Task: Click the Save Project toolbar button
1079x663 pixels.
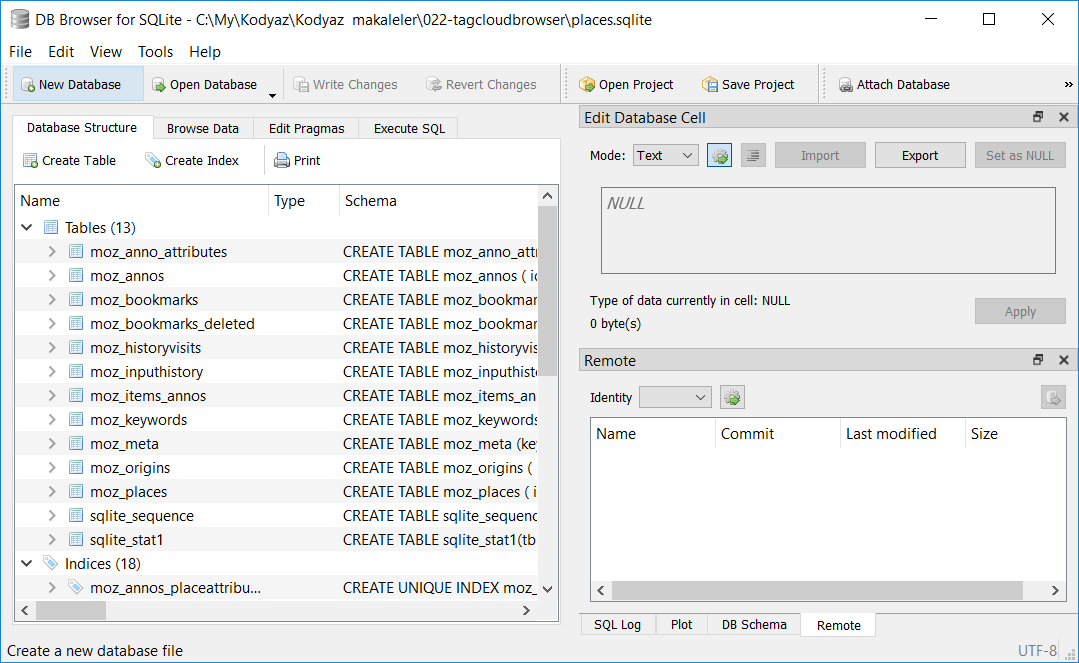Action: tap(748, 85)
